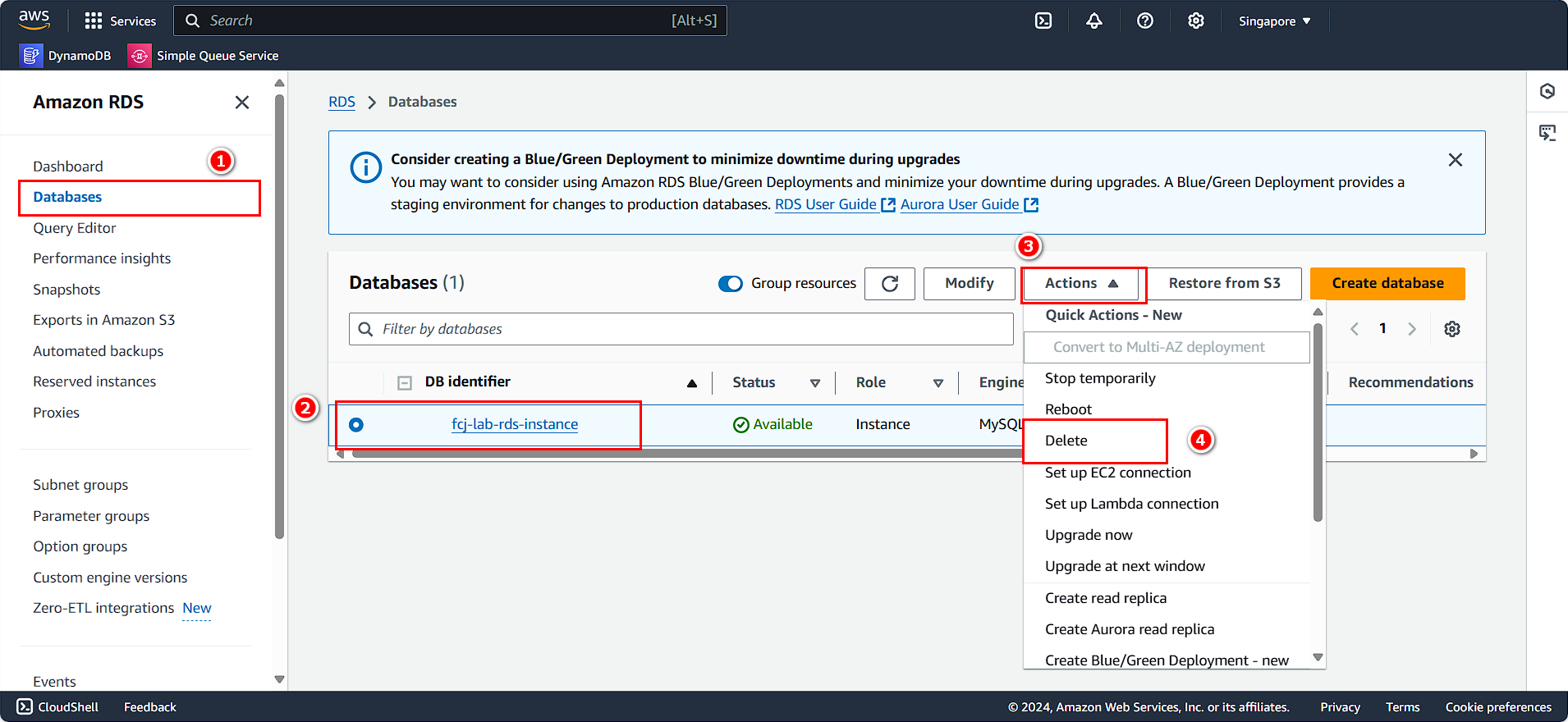This screenshot has width=1568, height=722.
Task: Launch CloudShell from top bar icon
Action: (1043, 21)
